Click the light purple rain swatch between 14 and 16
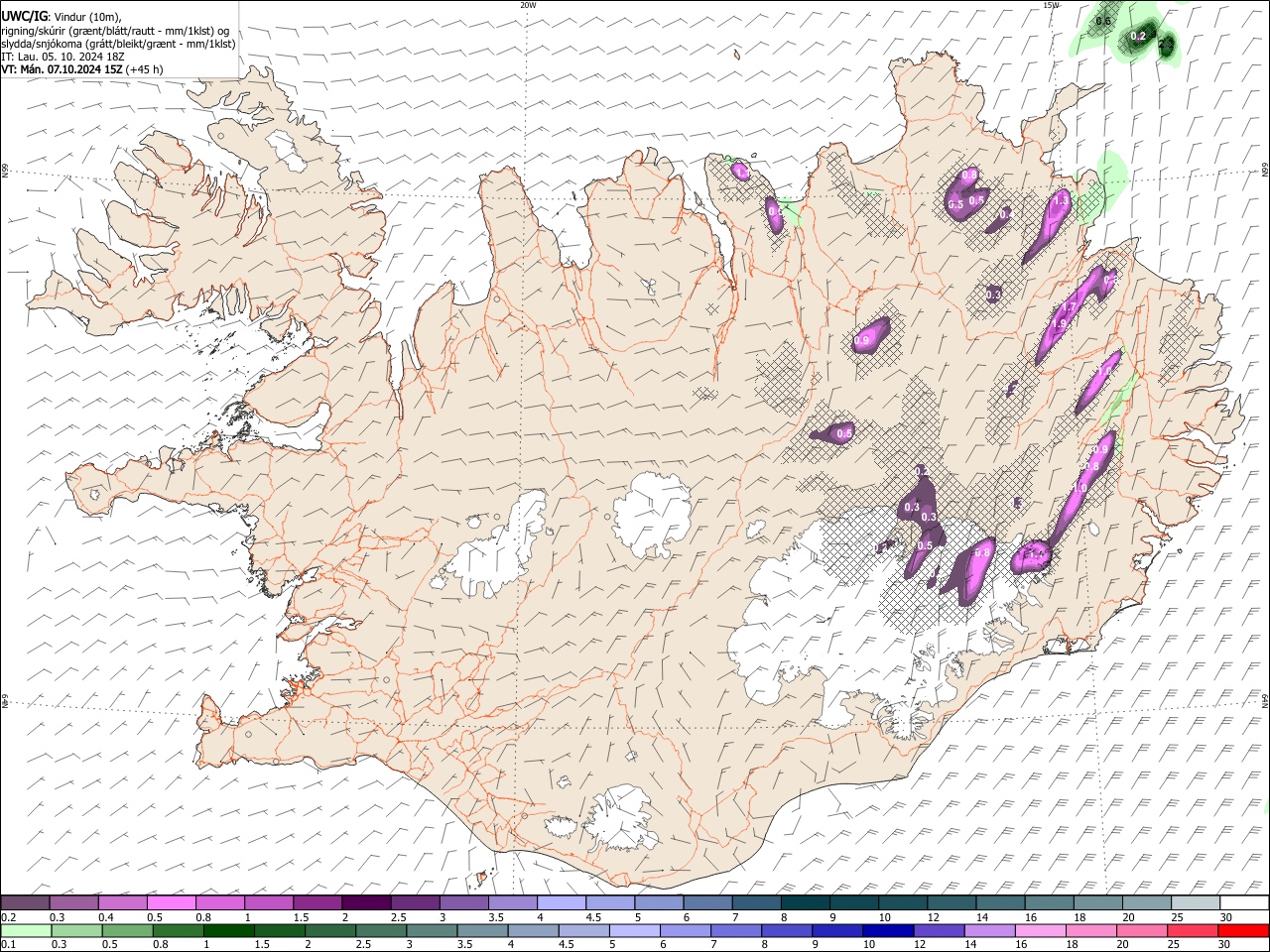This screenshot has width=1270, height=952. pyautogui.click(x=989, y=930)
